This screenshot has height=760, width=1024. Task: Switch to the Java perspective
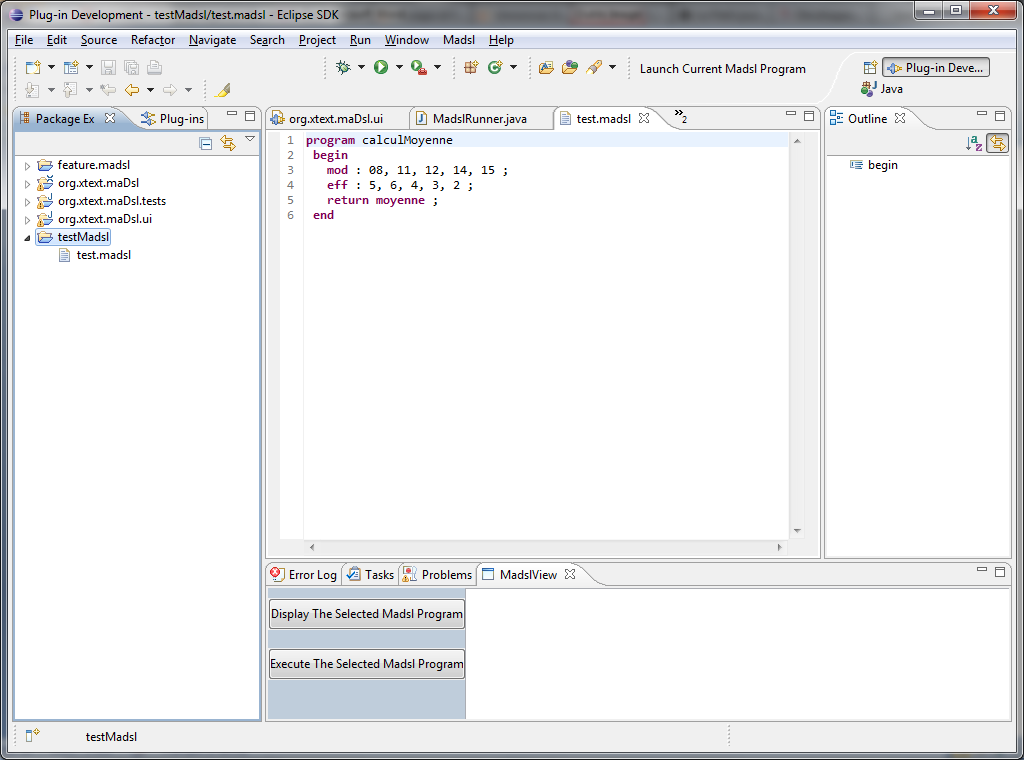point(882,89)
